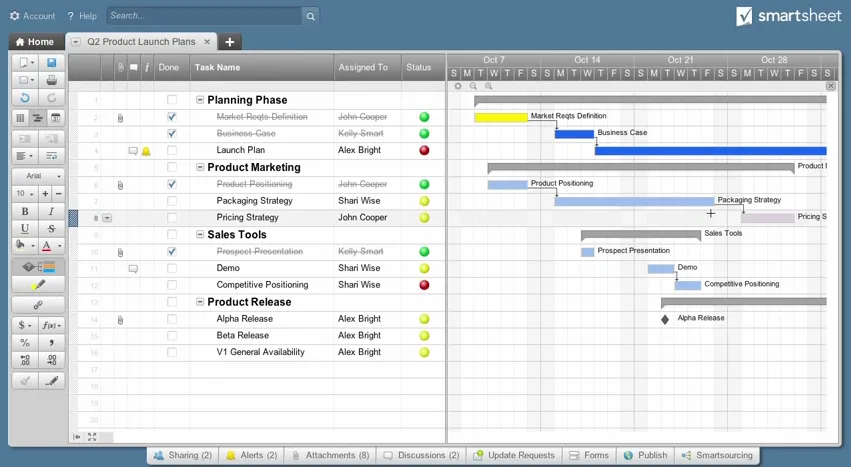
Task: Click the Clear Formatting brush icon
Action: point(25,381)
